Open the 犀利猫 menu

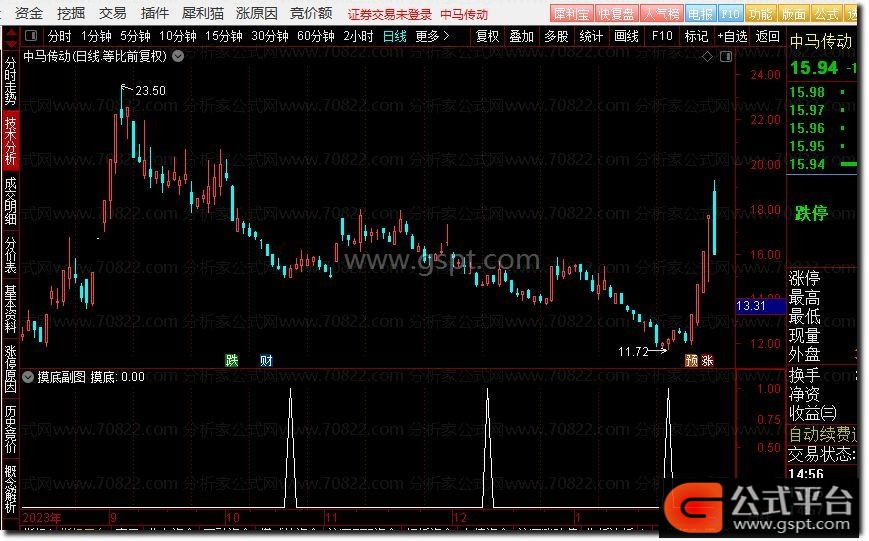203,13
